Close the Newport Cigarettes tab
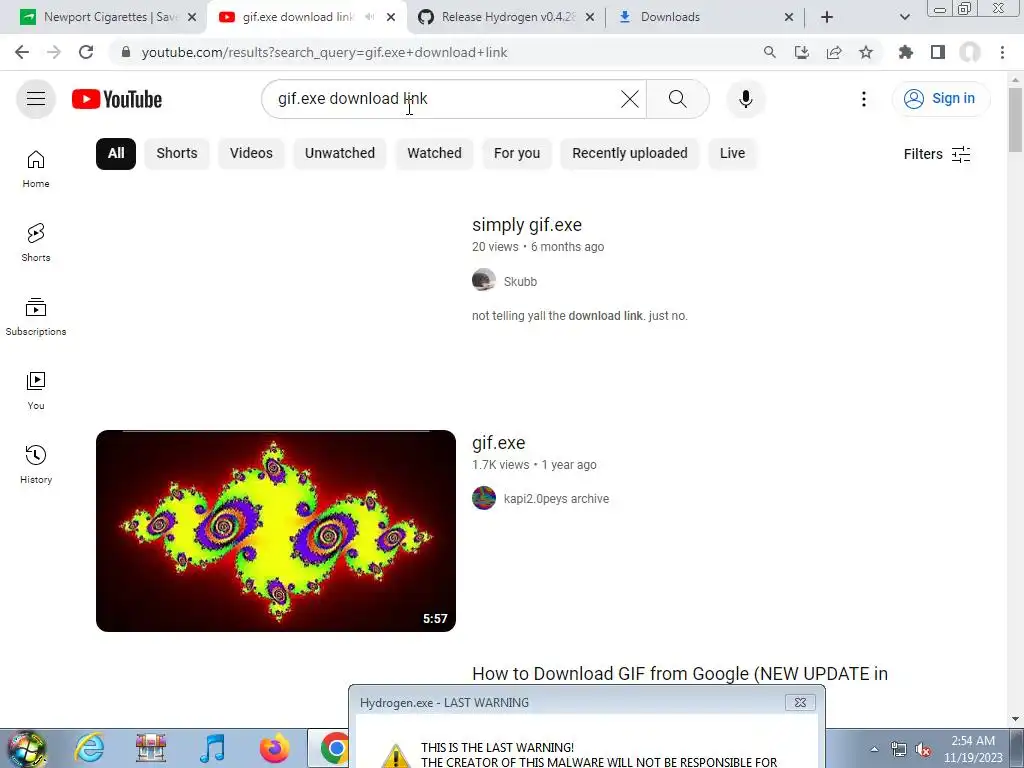The image size is (1024, 768). (192, 18)
